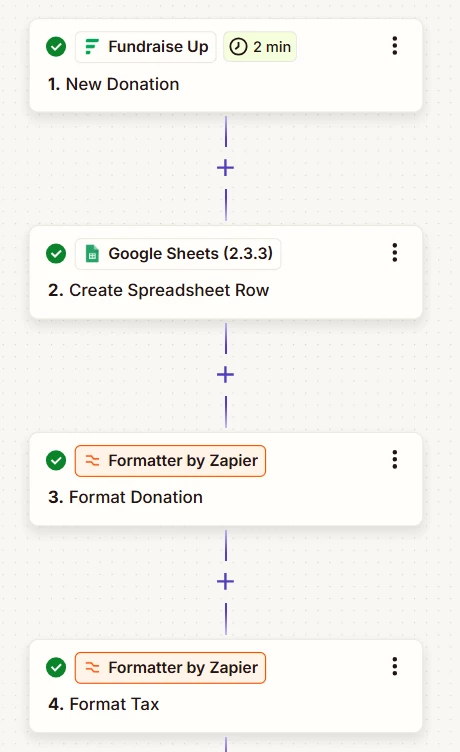Open three-dot menu for Format Tax step
The width and height of the screenshot is (460, 752).
pos(395,666)
